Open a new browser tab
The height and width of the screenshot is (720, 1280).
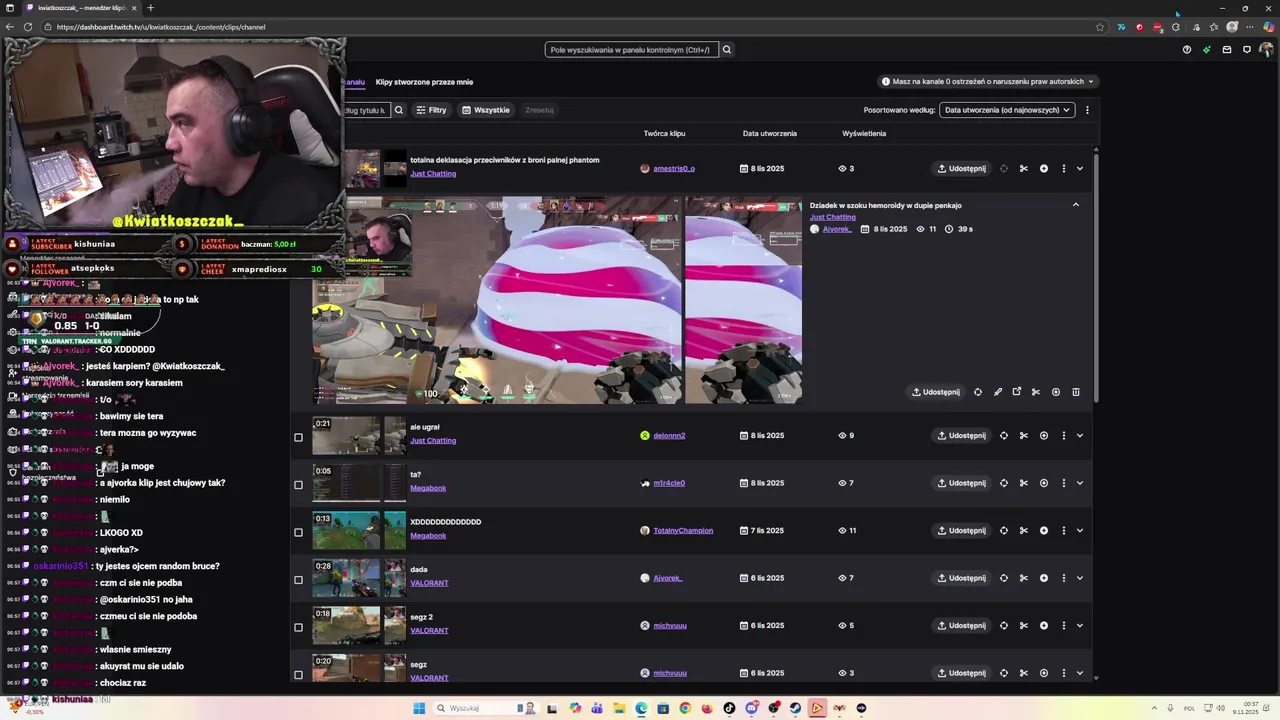pyautogui.click(x=150, y=8)
